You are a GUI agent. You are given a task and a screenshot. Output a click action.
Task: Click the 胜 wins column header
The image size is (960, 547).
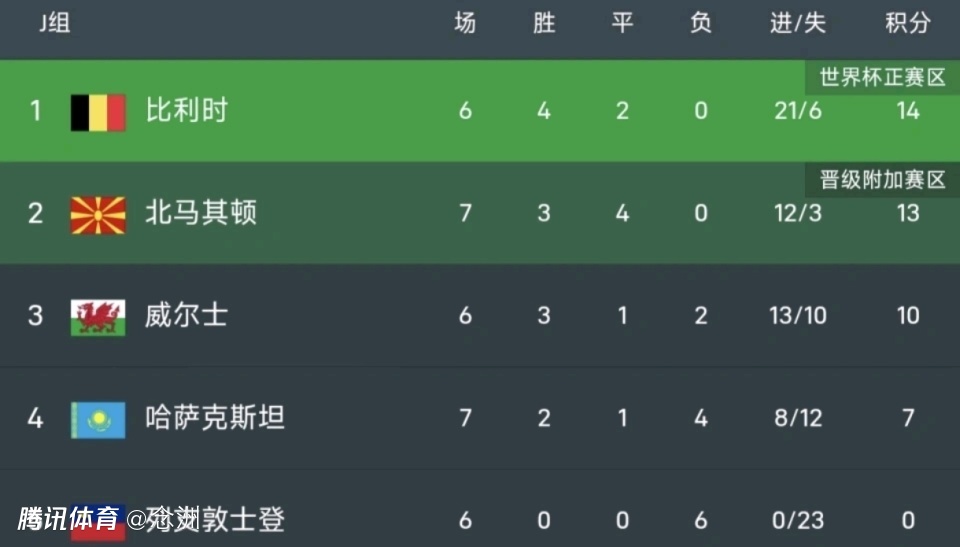pos(543,24)
